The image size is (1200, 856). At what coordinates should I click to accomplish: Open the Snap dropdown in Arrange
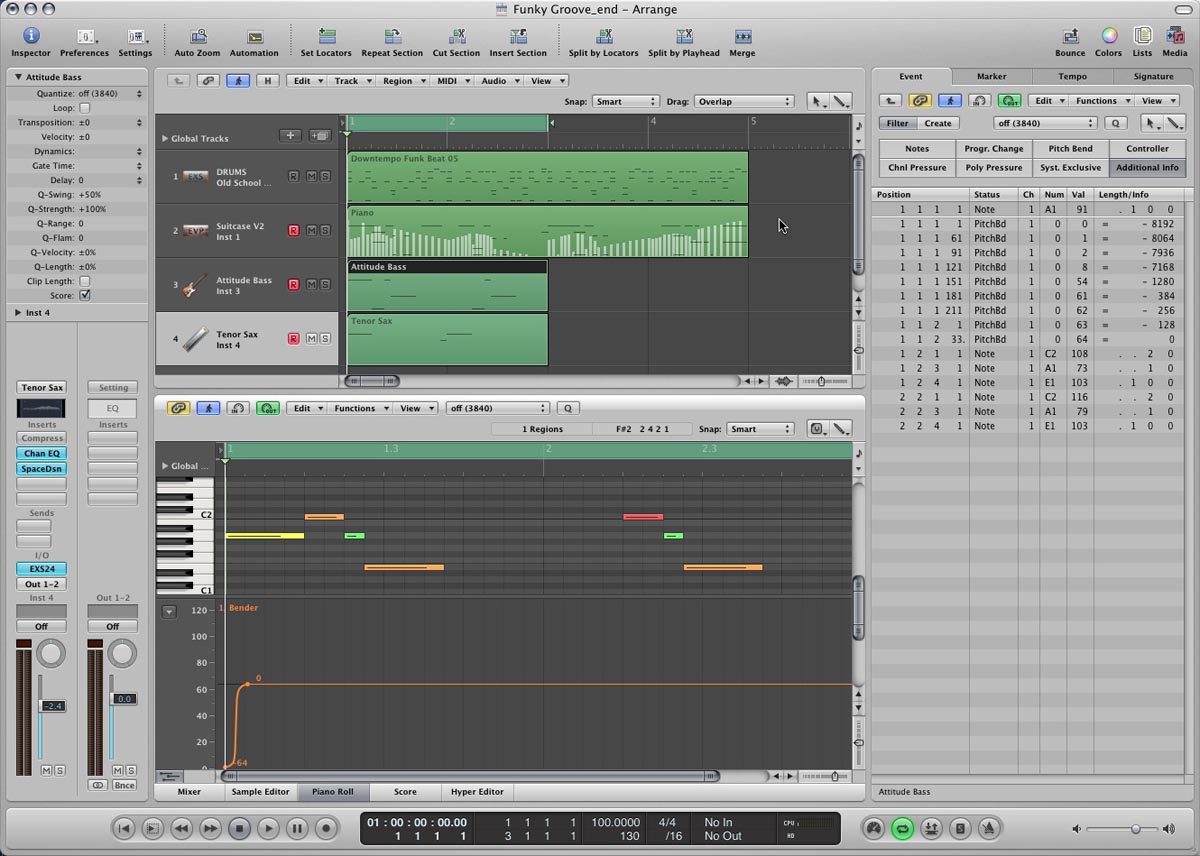pyautogui.click(x=625, y=101)
